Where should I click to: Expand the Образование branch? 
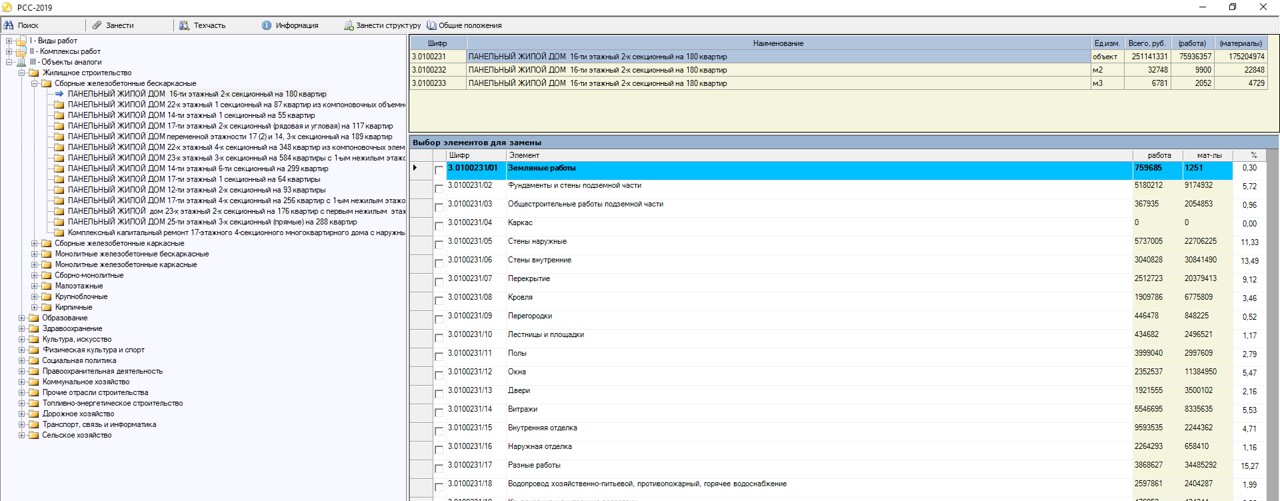click(x=21, y=318)
